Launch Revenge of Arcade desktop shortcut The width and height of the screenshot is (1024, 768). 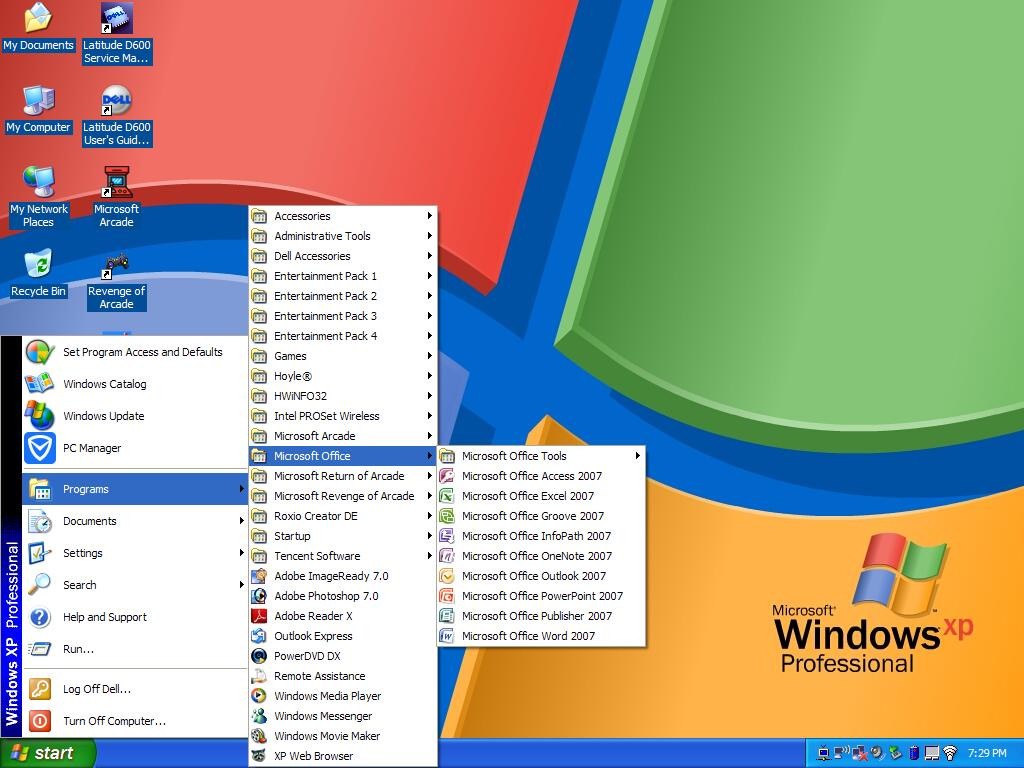117,280
